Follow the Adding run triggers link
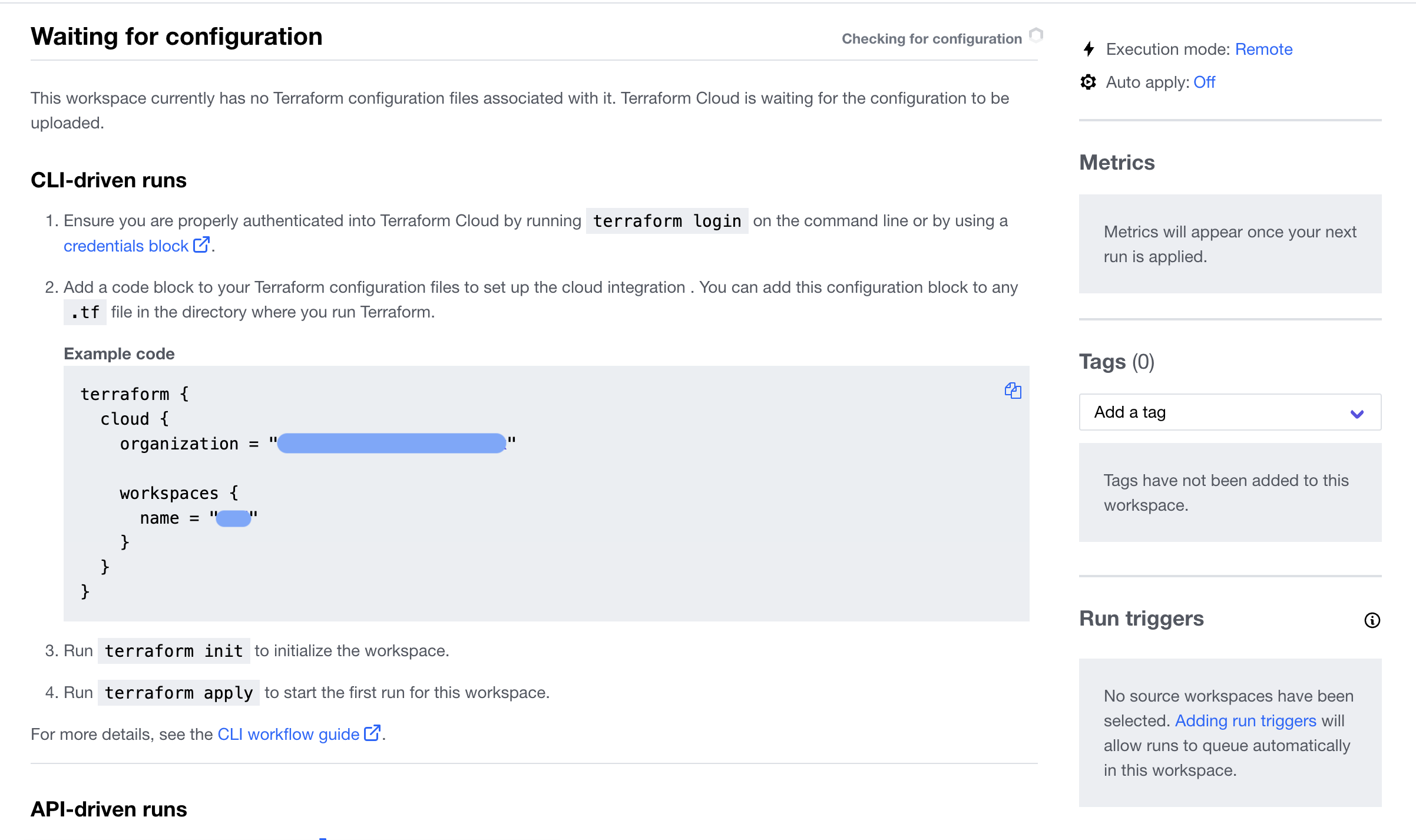 point(1245,720)
